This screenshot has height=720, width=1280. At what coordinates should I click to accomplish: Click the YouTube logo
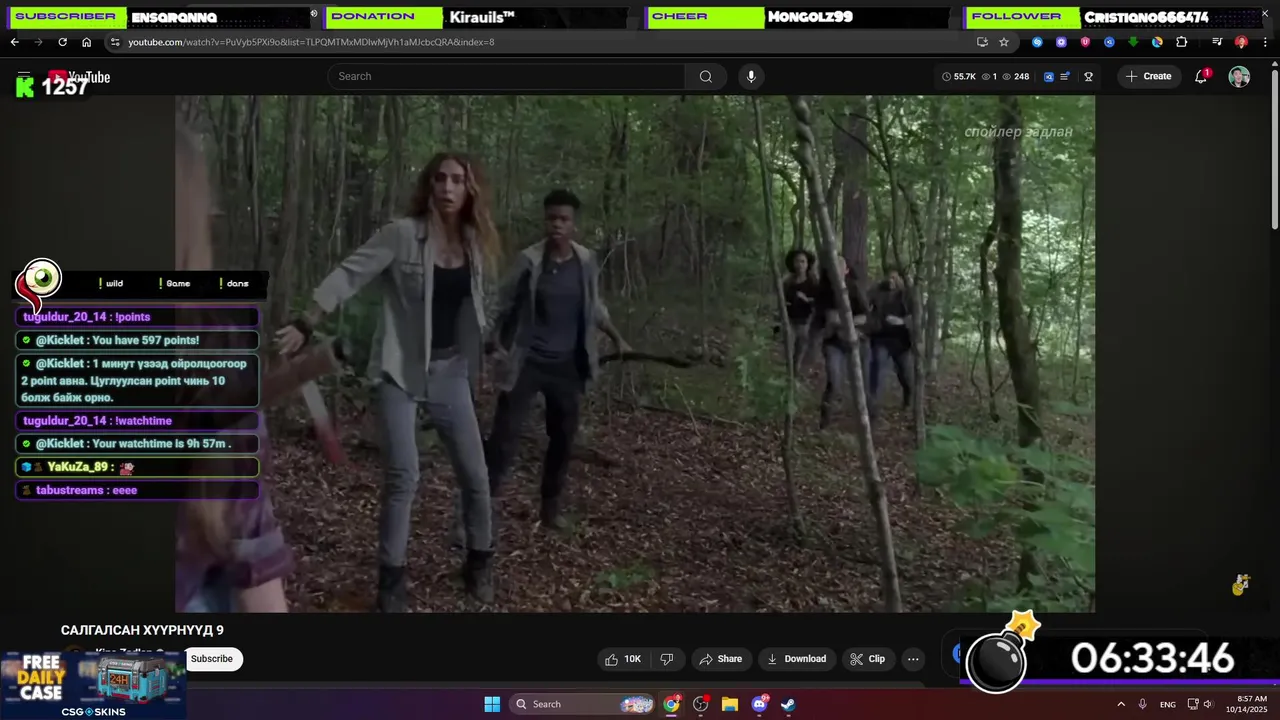pos(79,77)
